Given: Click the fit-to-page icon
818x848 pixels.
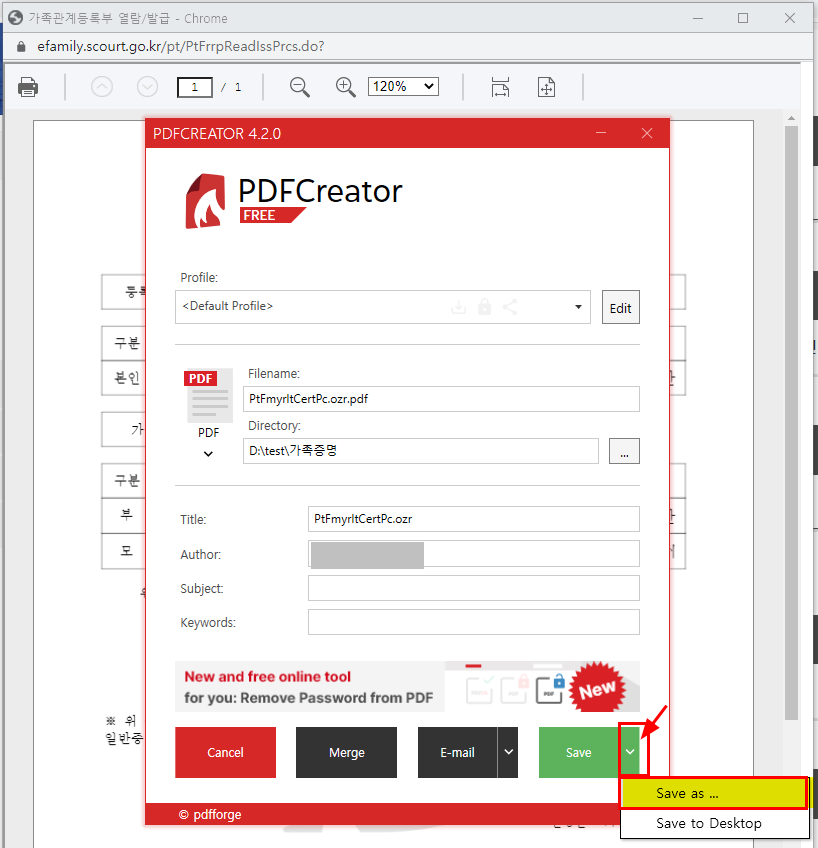Looking at the screenshot, I should pos(547,87).
